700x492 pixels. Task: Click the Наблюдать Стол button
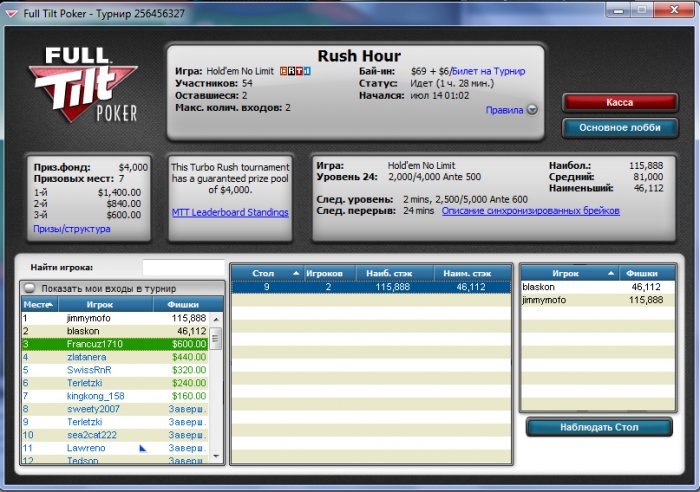point(599,427)
